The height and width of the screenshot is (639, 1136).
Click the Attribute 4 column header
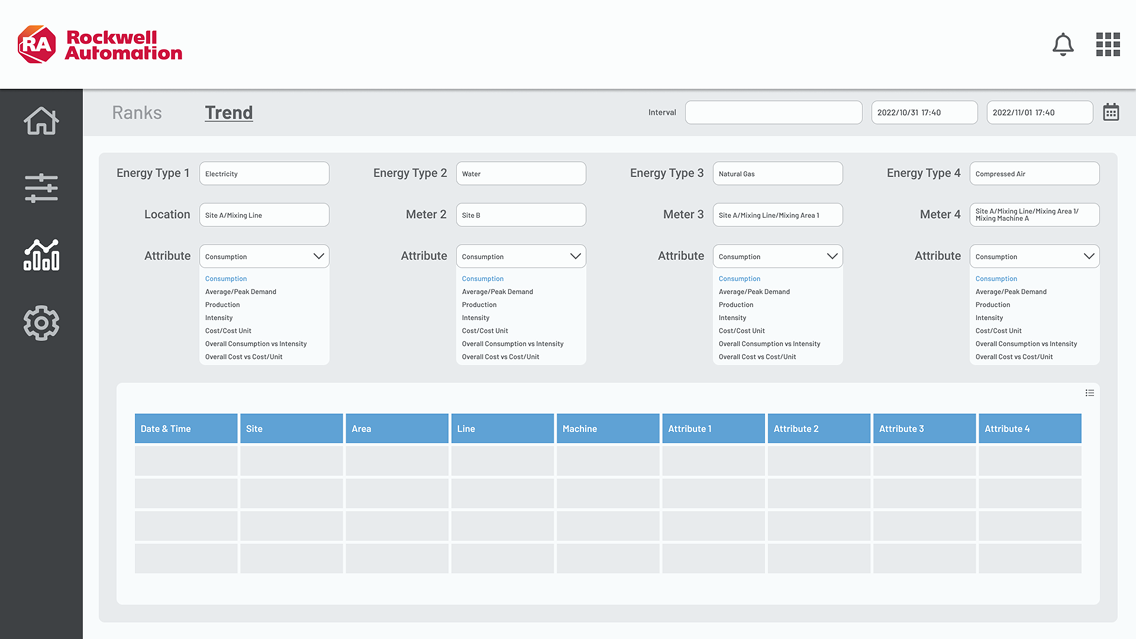[1030, 428]
